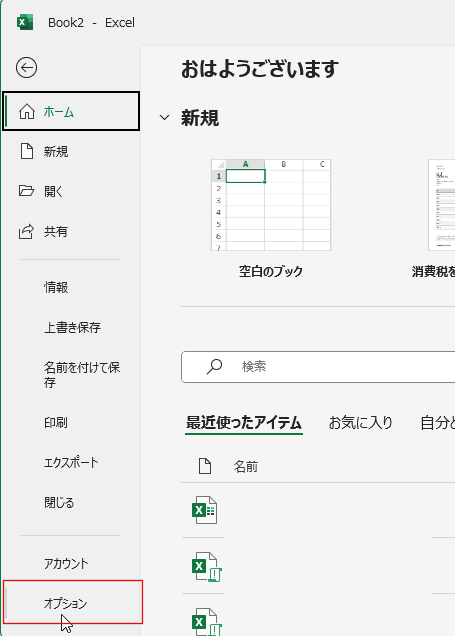Open the エクスポート page
Screen dimensions: 455x636
(71, 462)
